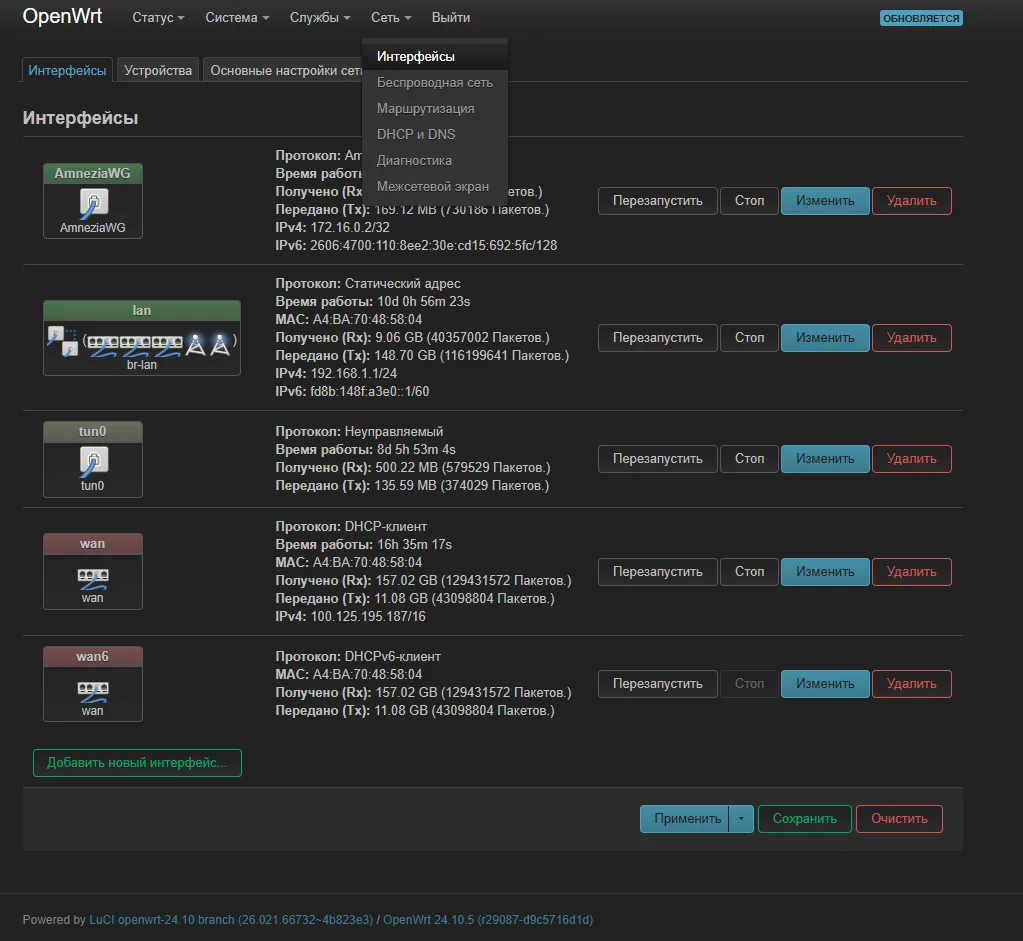The height and width of the screenshot is (941, 1023).
Task: Select Диагностика from the menu
Action: (435, 161)
